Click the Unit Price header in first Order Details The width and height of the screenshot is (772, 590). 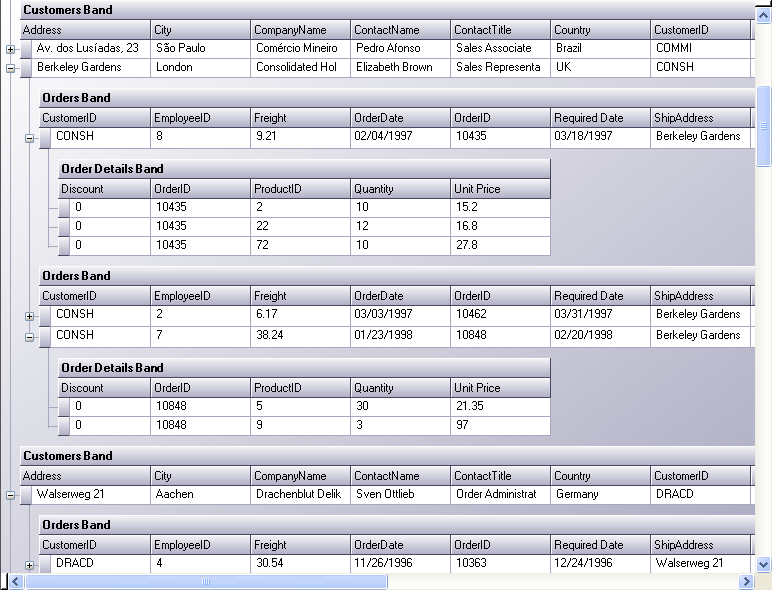(x=500, y=189)
